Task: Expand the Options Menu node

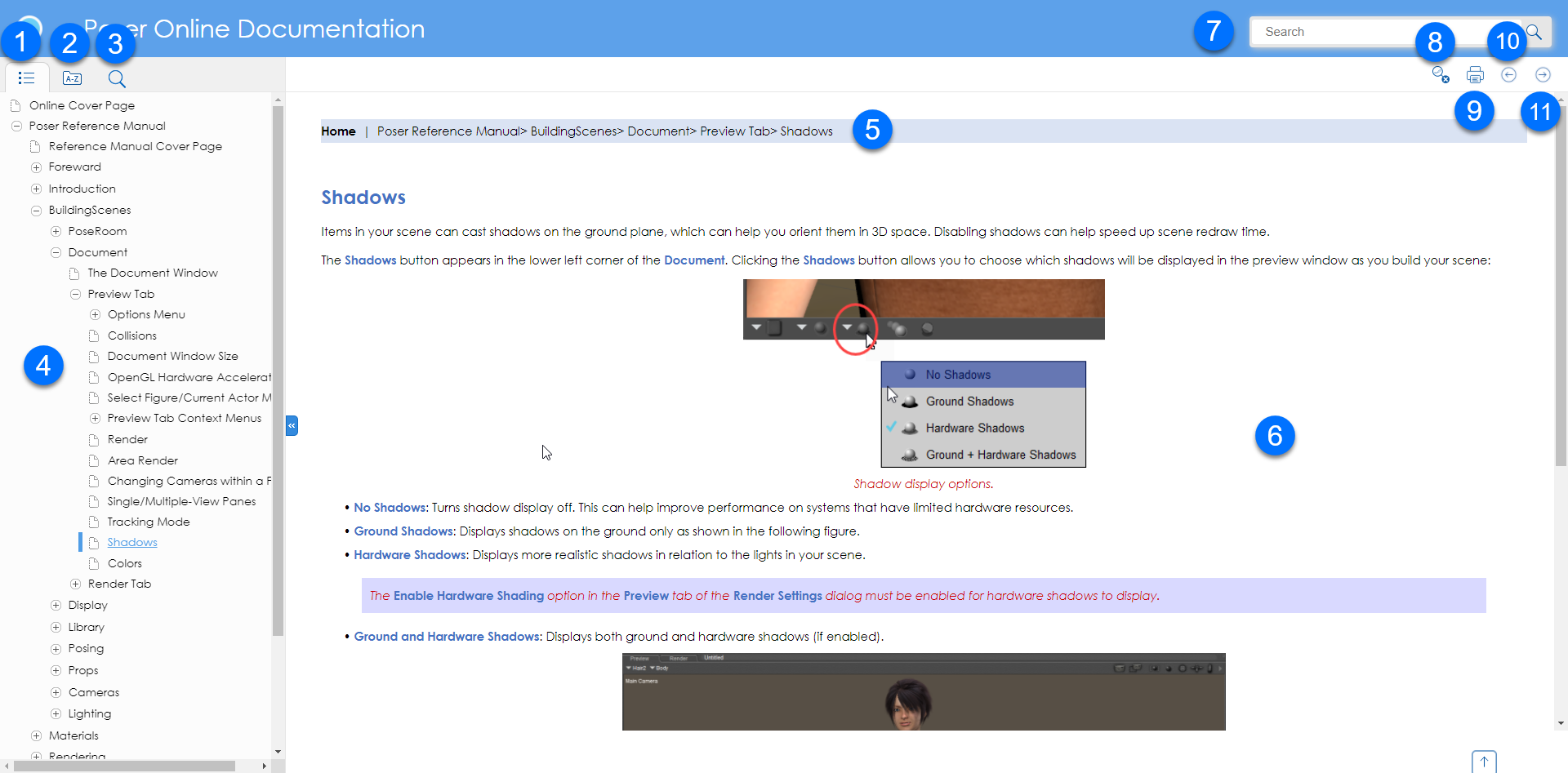Action: pyautogui.click(x=95, y=314)
